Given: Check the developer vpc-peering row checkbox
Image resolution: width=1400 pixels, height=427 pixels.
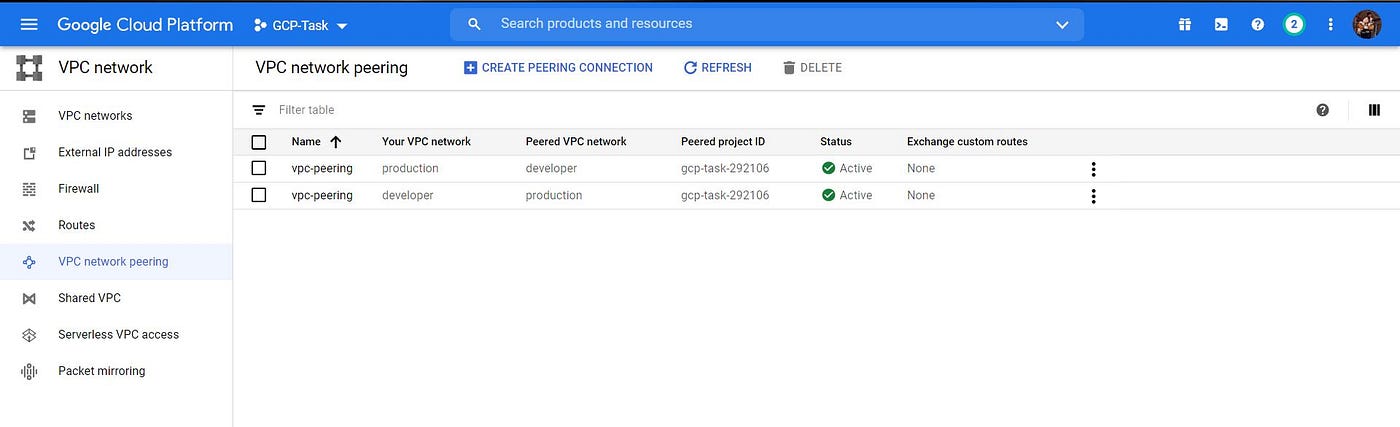Looking at the screenshot, I should tap(259, 195).
